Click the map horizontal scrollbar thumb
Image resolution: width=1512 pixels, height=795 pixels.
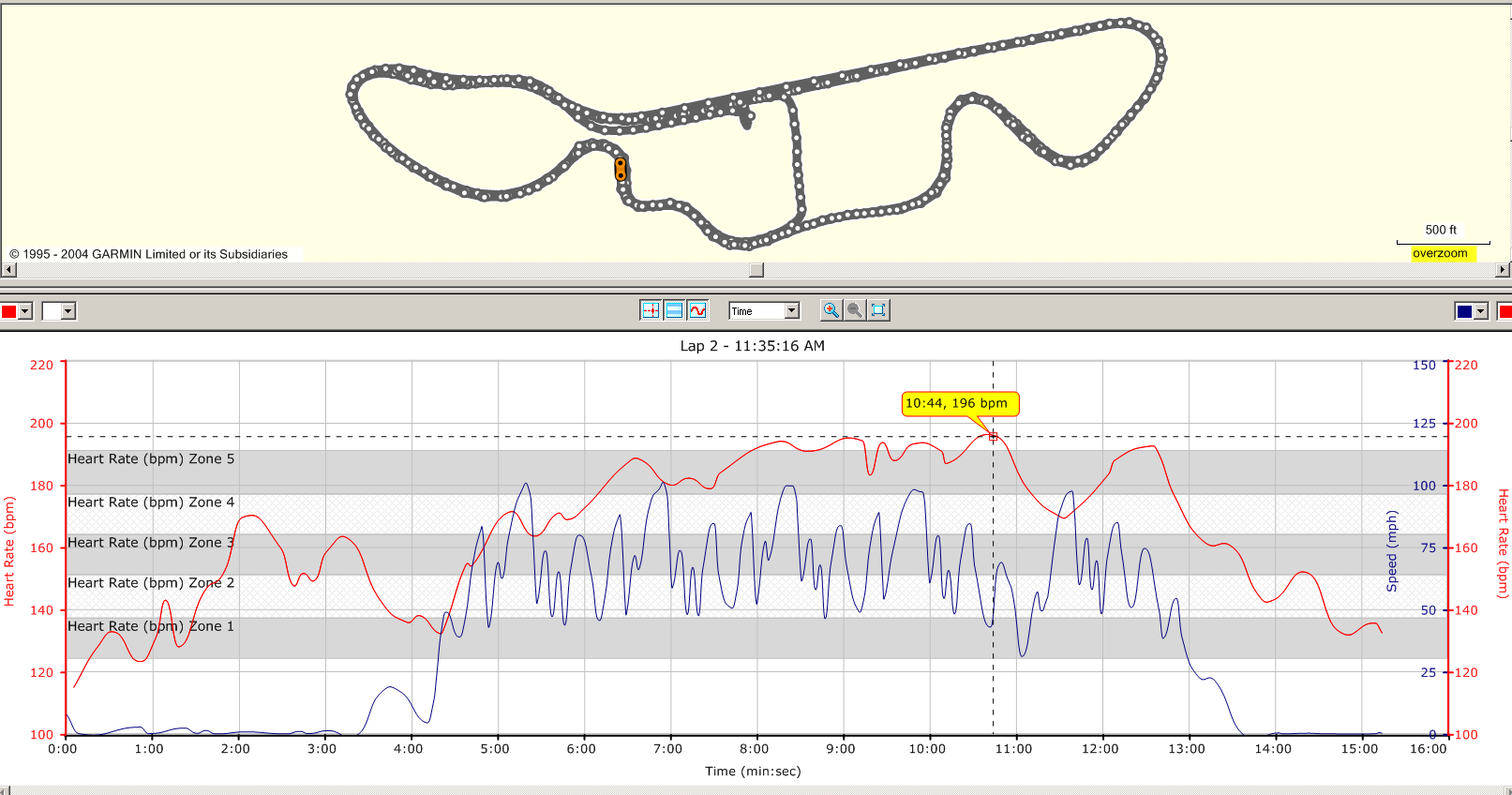click(x=756, y=270)
